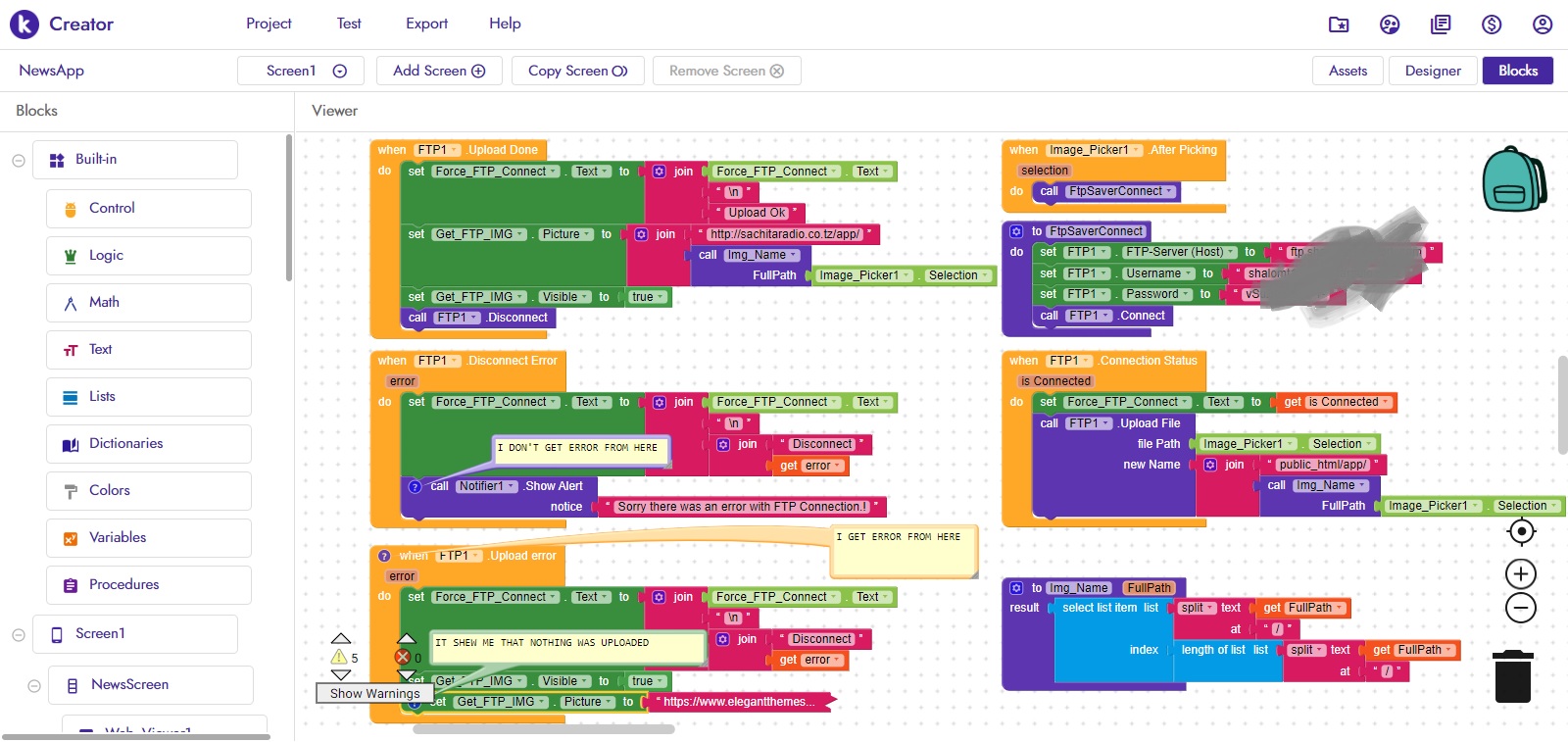Open FTP1 dropdown in Connection Status event
Screen dimensions: 1568x742
(x=1068, y=361)
